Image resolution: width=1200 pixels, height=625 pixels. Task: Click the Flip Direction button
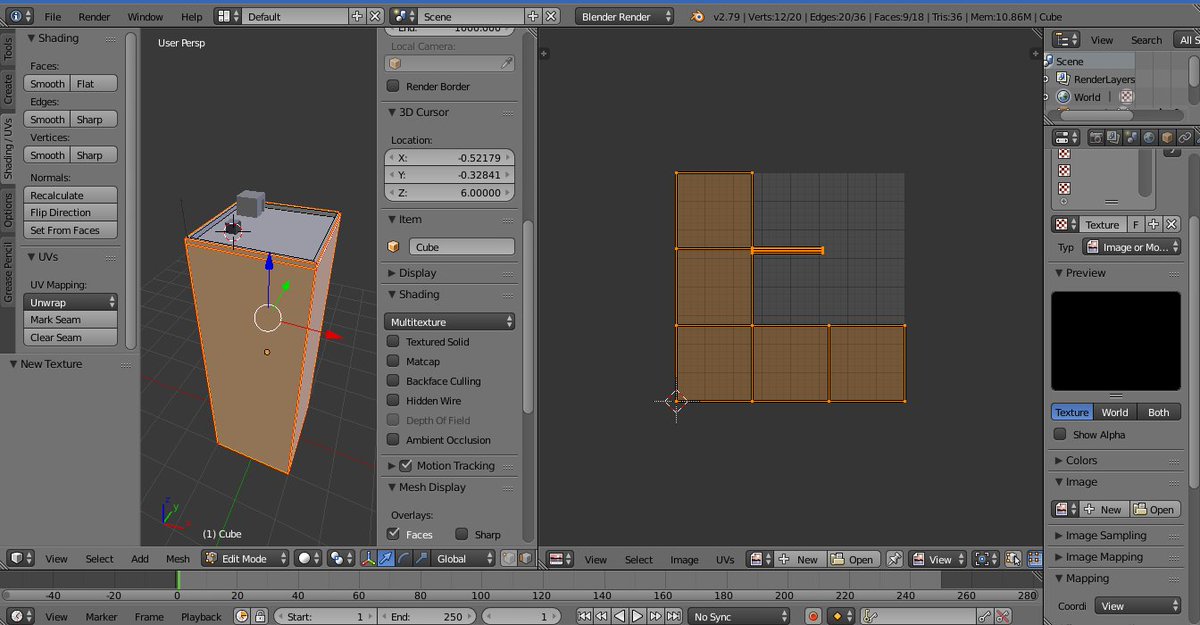point(70,212)
